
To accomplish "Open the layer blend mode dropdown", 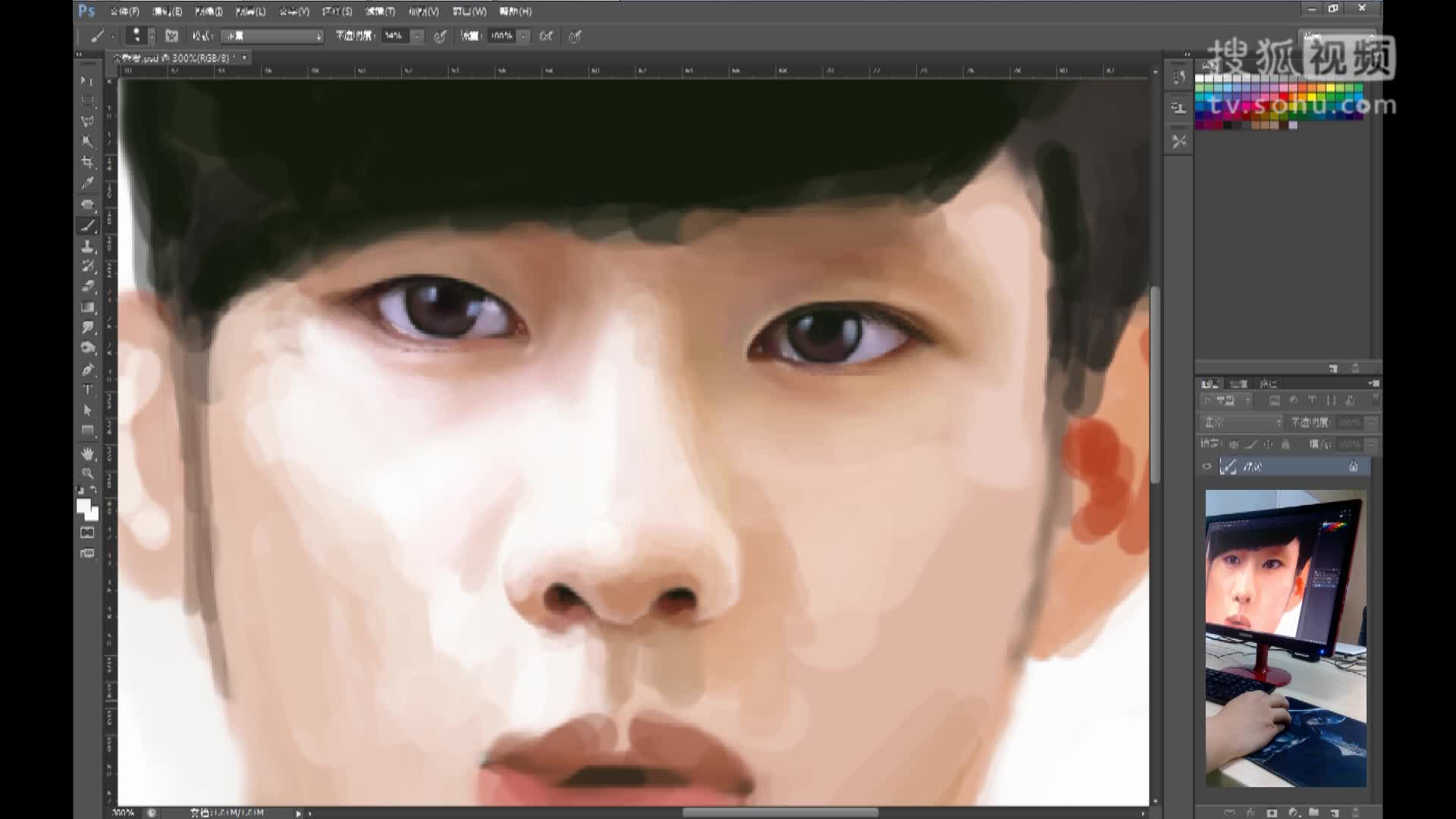I will 1241,422.
